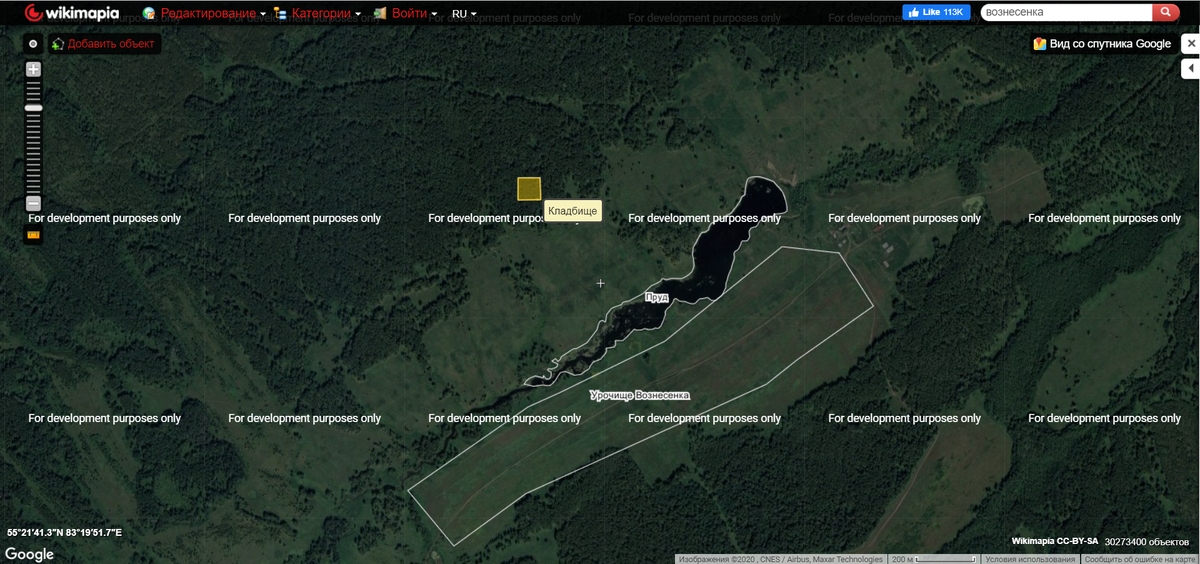The width and height of the screenshot is (1200, 564).
Task: Select the yellow Кладбище polygon on map
Action: click(x=529, y=188)
